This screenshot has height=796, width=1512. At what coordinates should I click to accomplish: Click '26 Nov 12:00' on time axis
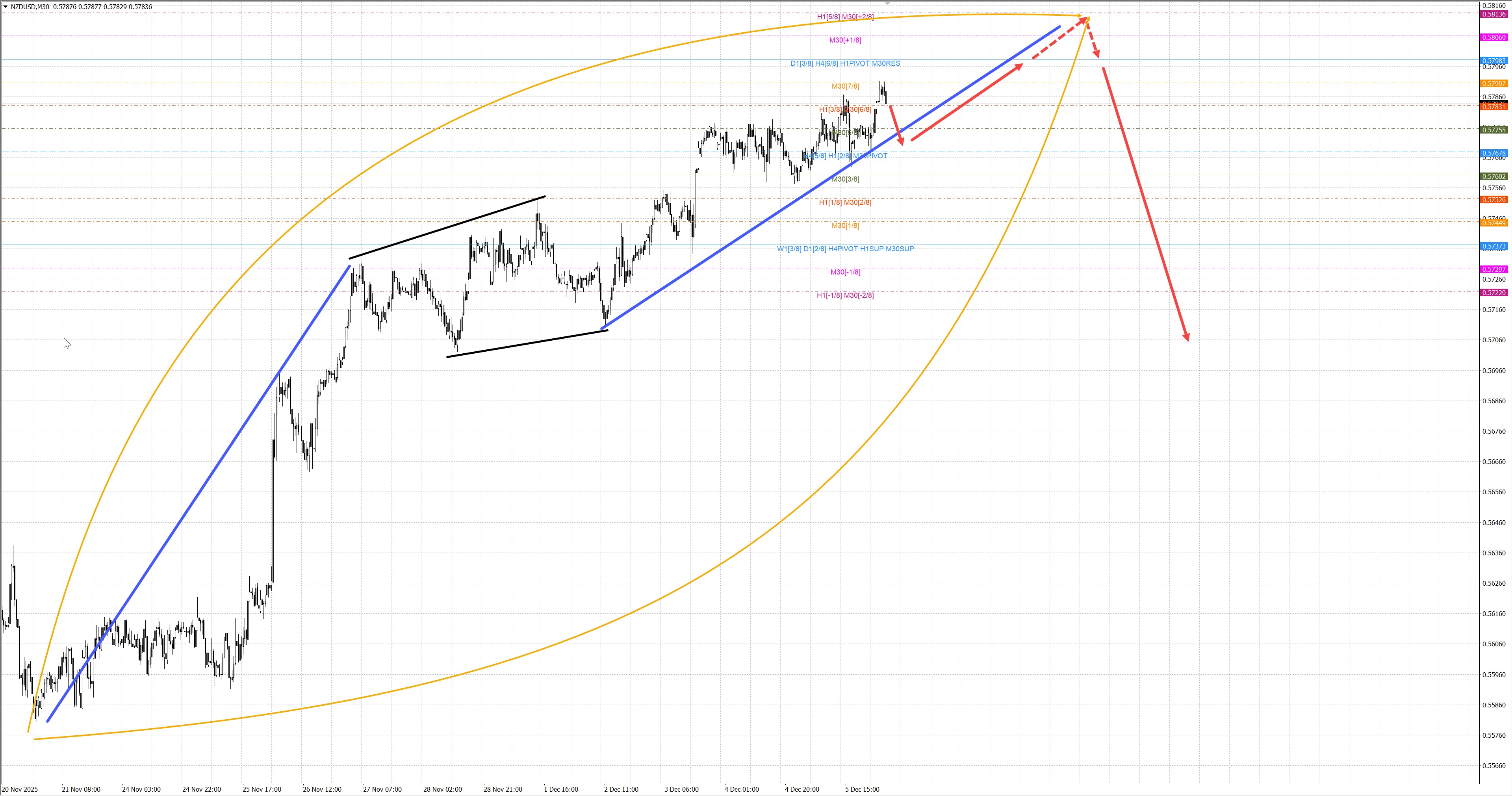coord(322,790)
